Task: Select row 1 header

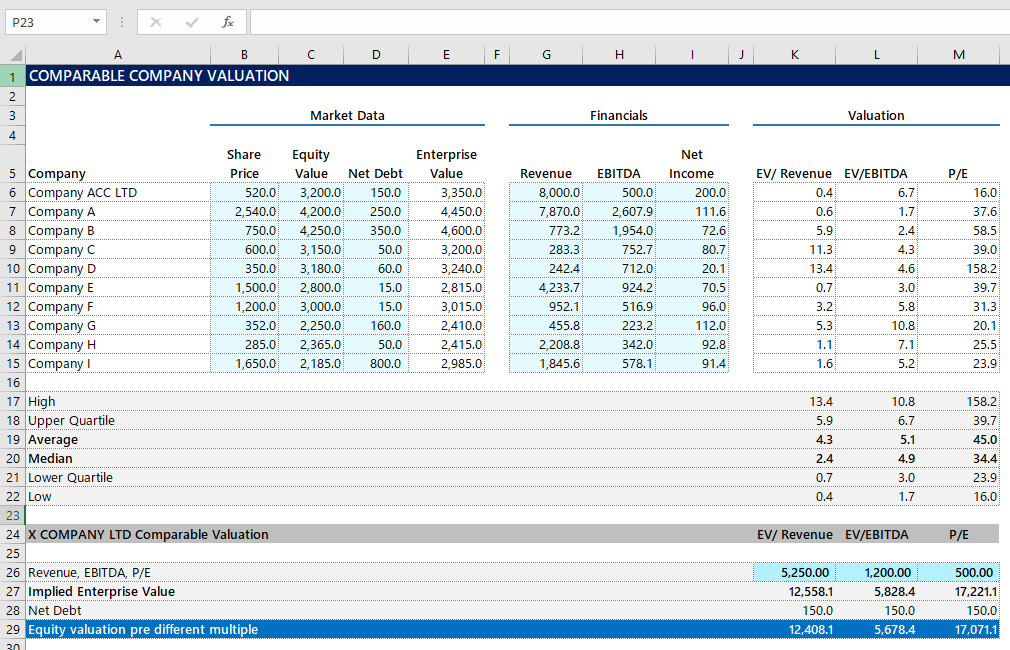Action: [12, 76]
